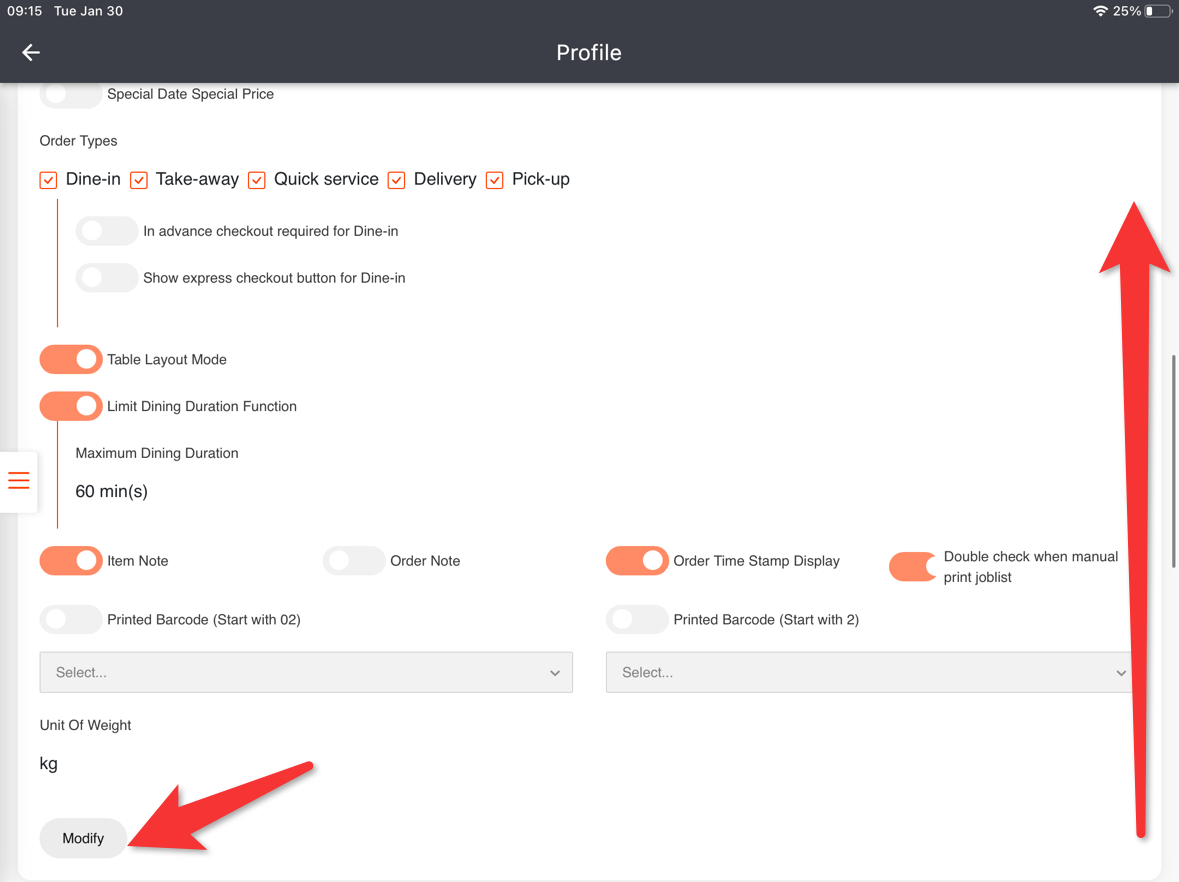Turn off Table Layout Mode
The width and height of the screenshot is (1179, 882).
point(71,359)
